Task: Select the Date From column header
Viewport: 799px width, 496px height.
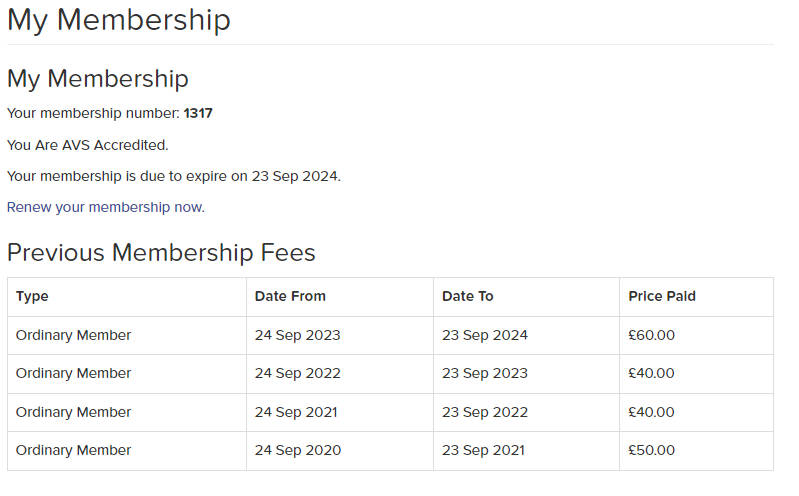Action: point(290,296)
